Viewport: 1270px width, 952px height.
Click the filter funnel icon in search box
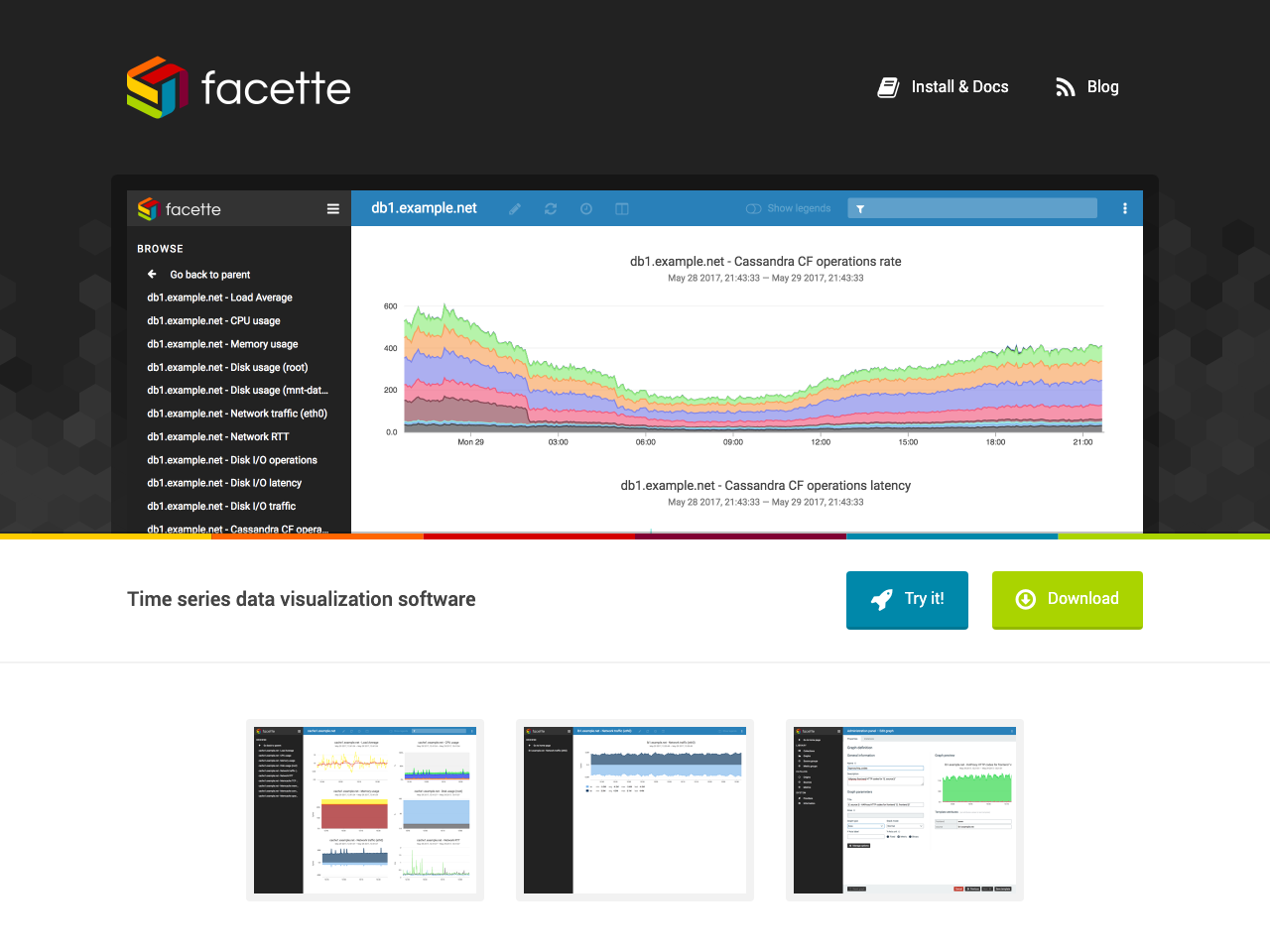click(x=859, y=208)
